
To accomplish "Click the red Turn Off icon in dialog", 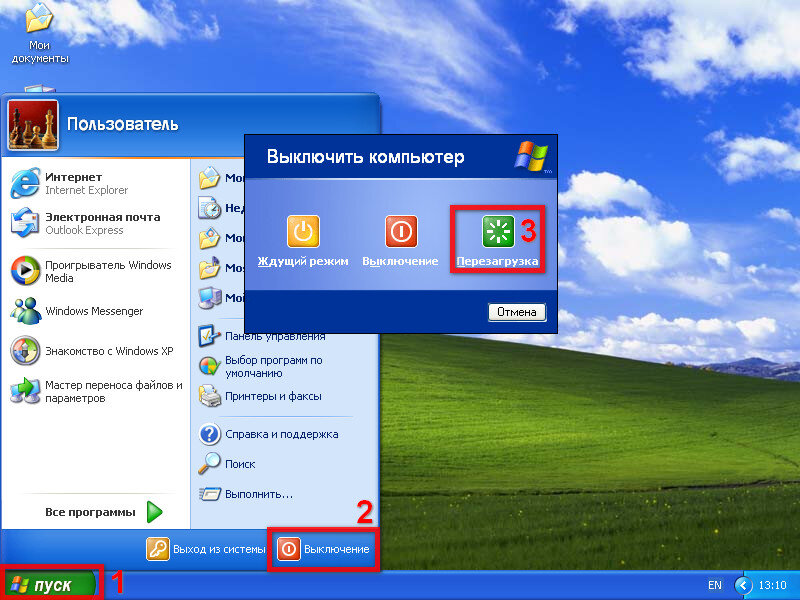I will point(401,231).
